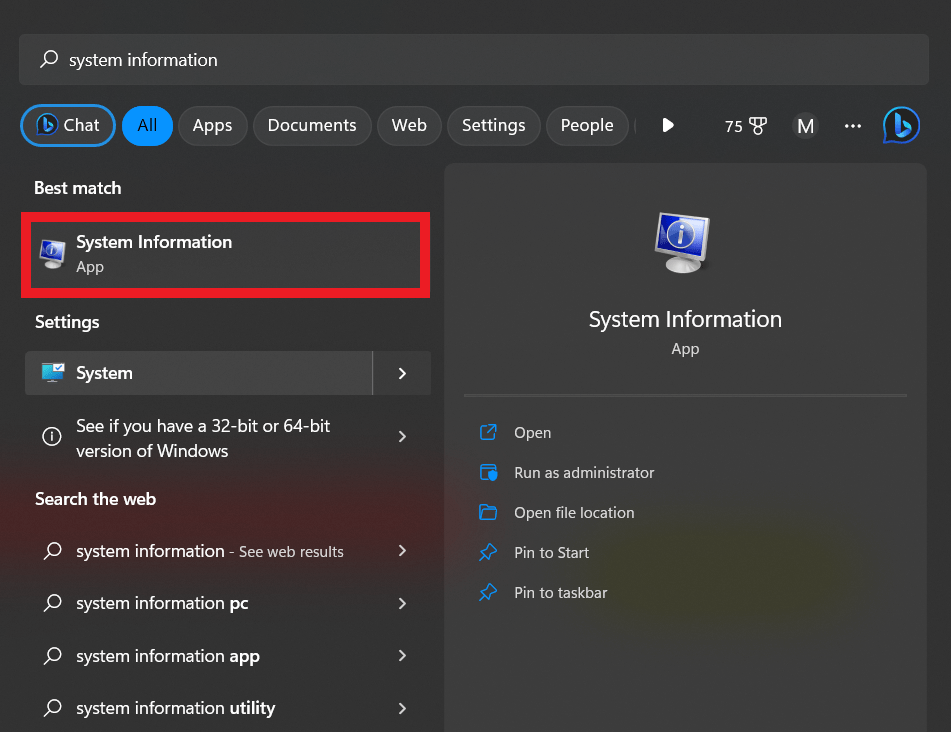Image resolution: width=951 pixels, height=732 pixels.
Task: Click Open in the preview pane
Action: point(532,433)
